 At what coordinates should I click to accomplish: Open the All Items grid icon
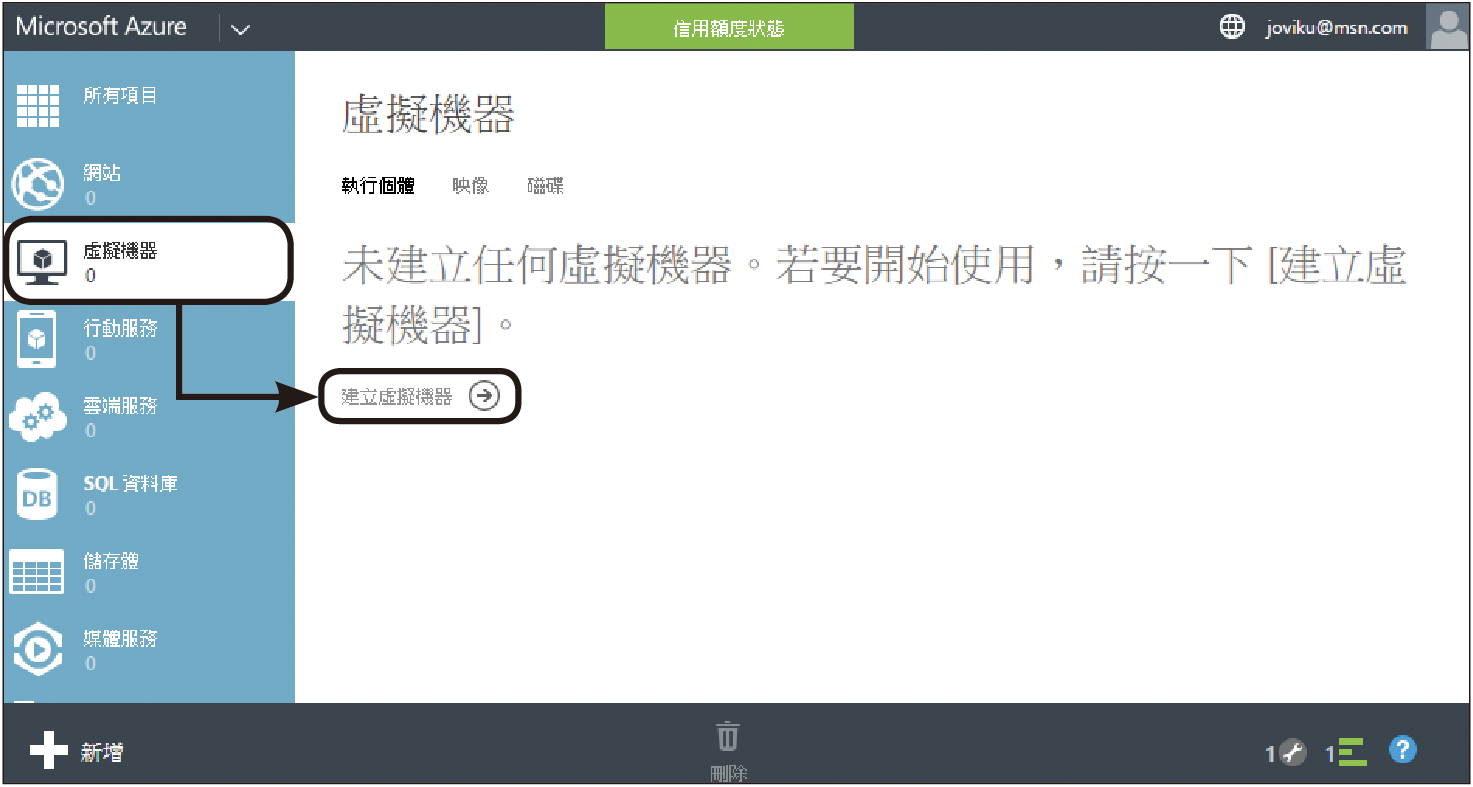39,105
